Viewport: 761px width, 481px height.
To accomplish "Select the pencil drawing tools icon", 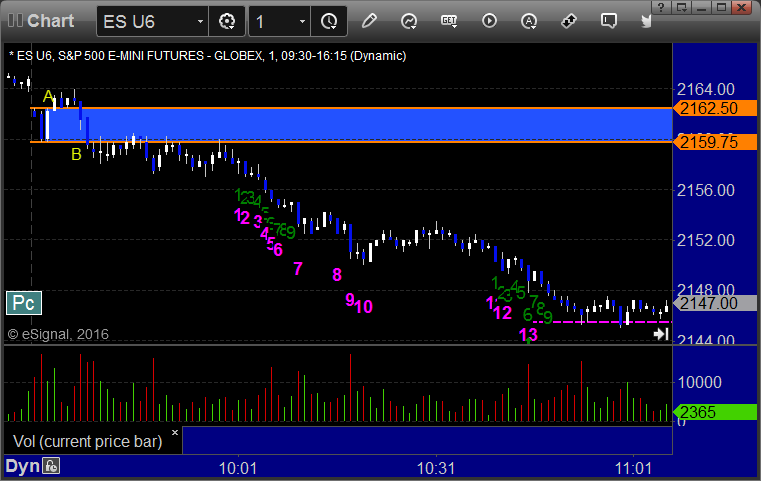I will click(369, 21).
